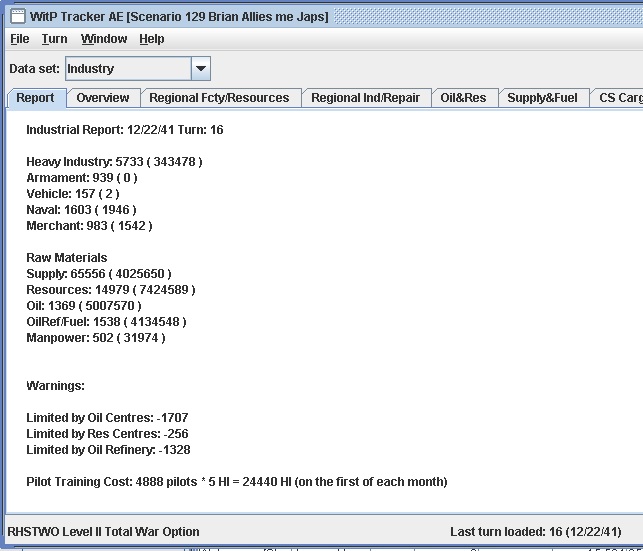The height and width of the screenshot is (551, 643).
Task: Open the Window menu
Action: point(104,39)
